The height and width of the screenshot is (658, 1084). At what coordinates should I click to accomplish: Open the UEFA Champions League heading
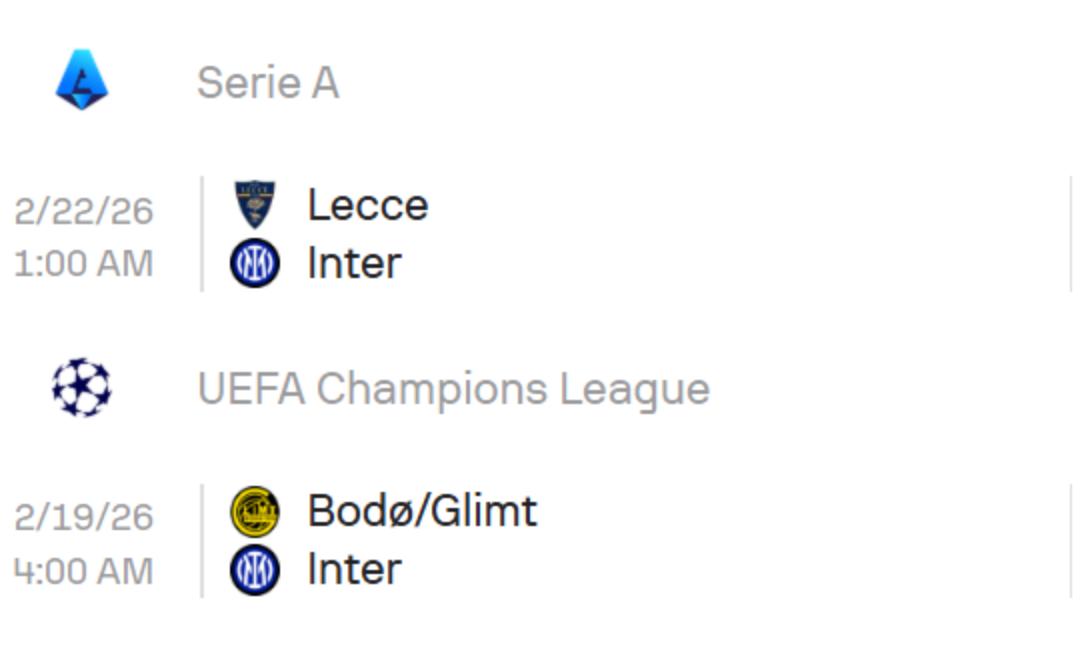453,388
